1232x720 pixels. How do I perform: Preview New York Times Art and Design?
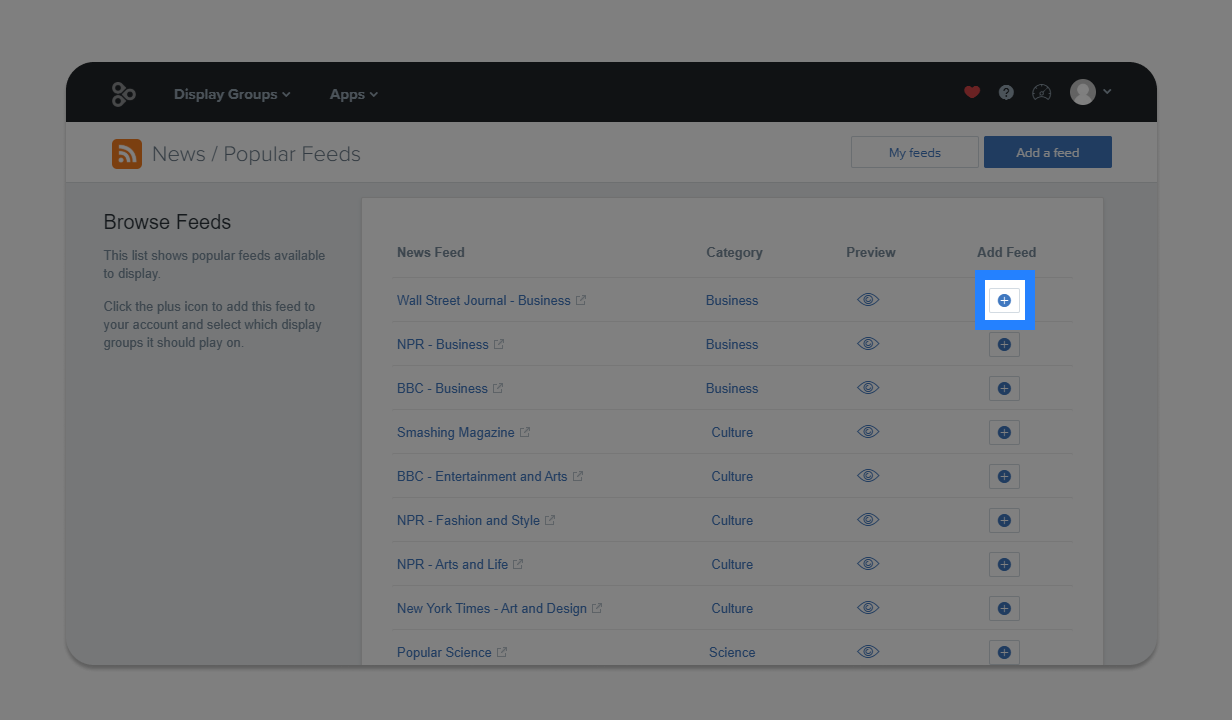point(868,607)
